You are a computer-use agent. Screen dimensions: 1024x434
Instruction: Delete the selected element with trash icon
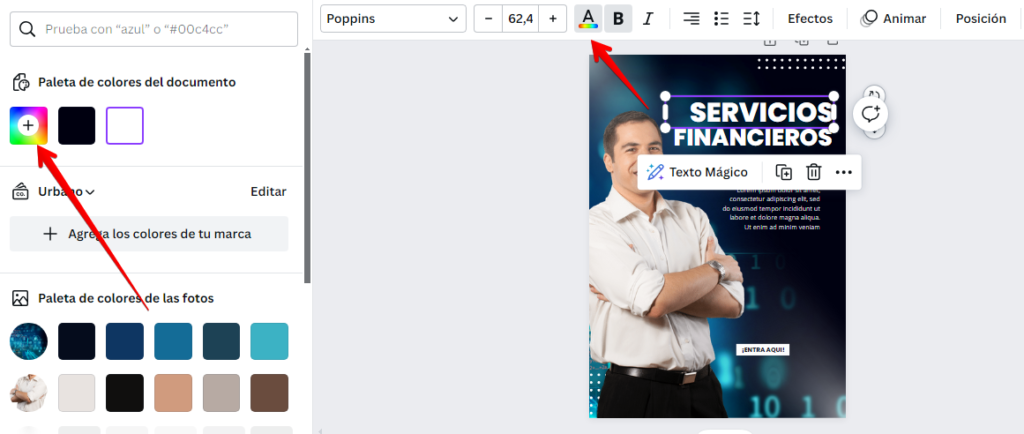tap(814, 172)
